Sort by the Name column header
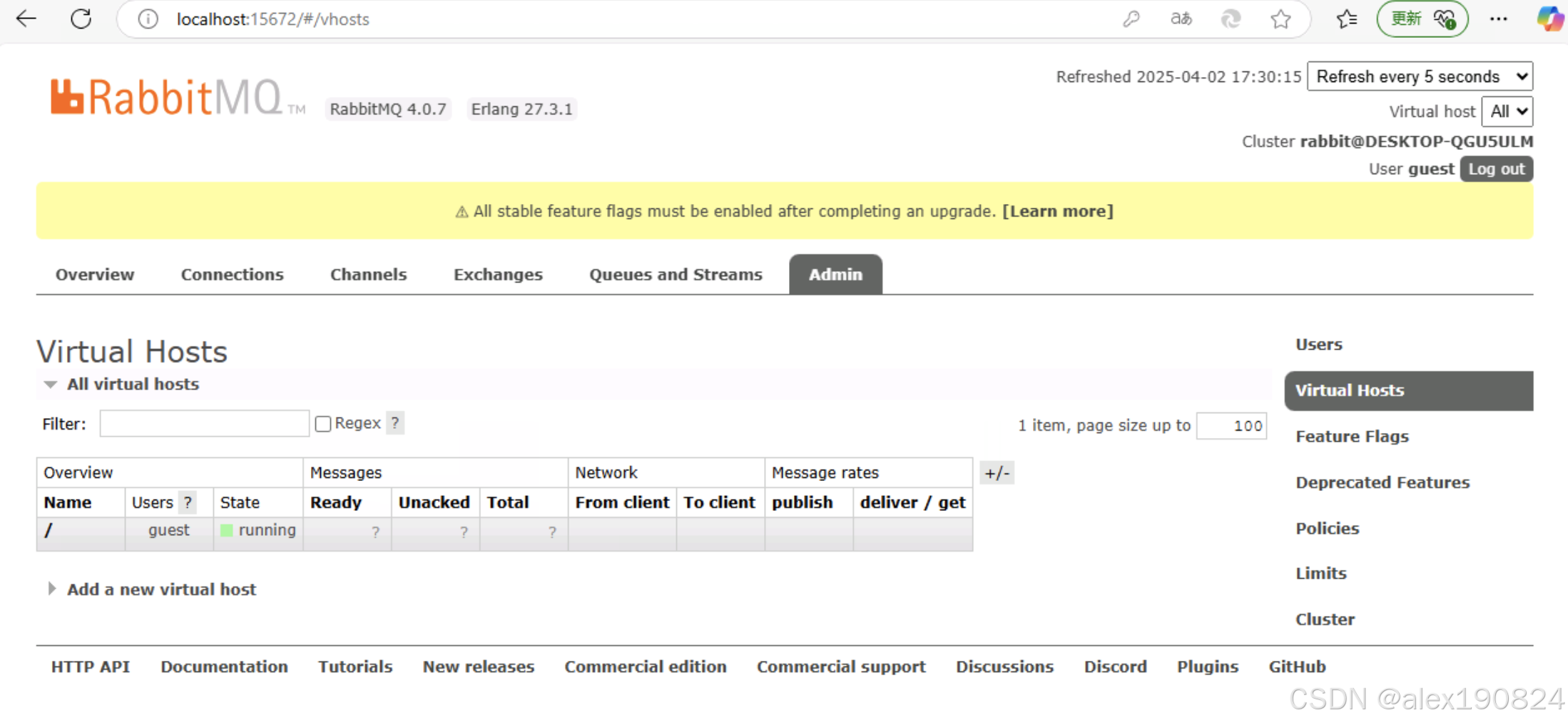 (68, 502)
